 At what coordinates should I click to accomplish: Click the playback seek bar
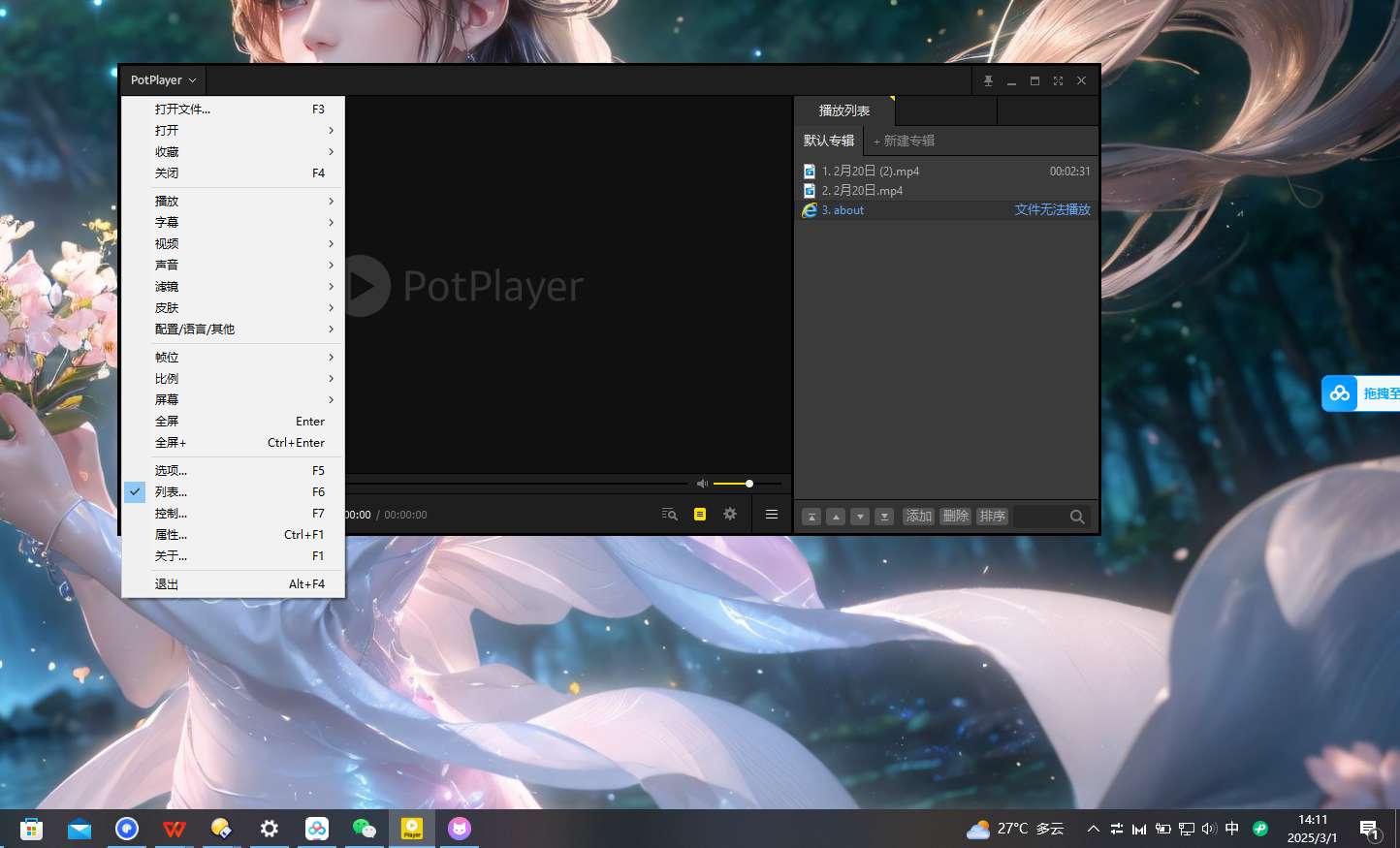[517, 483]
